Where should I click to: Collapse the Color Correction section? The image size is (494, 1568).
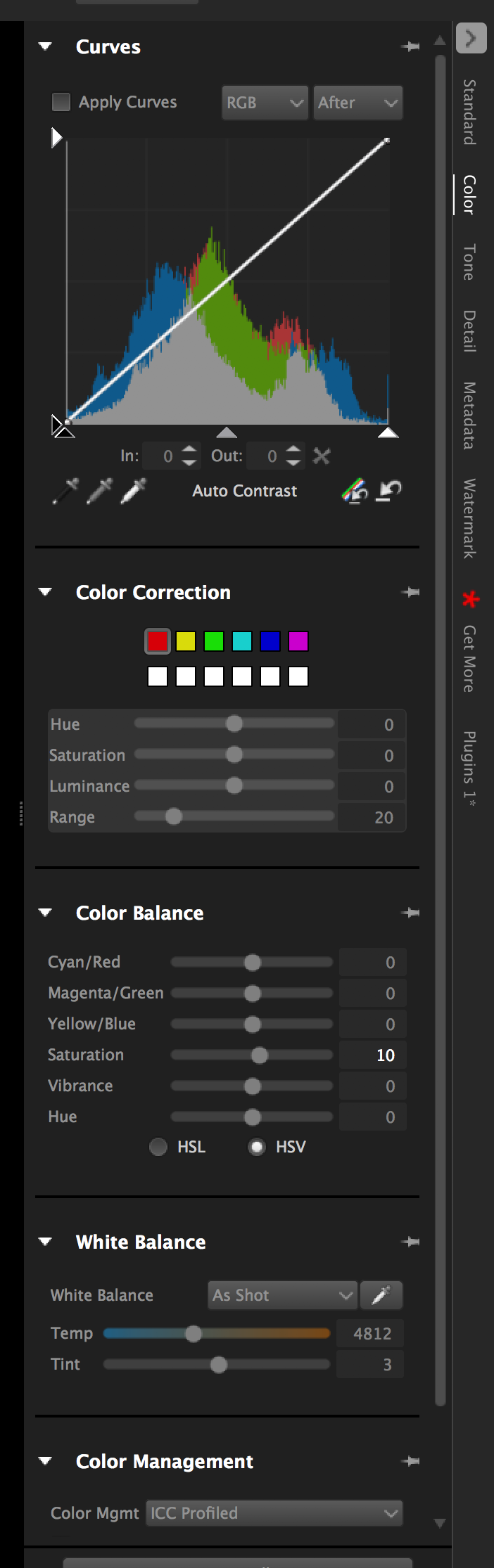click(46, 592)
